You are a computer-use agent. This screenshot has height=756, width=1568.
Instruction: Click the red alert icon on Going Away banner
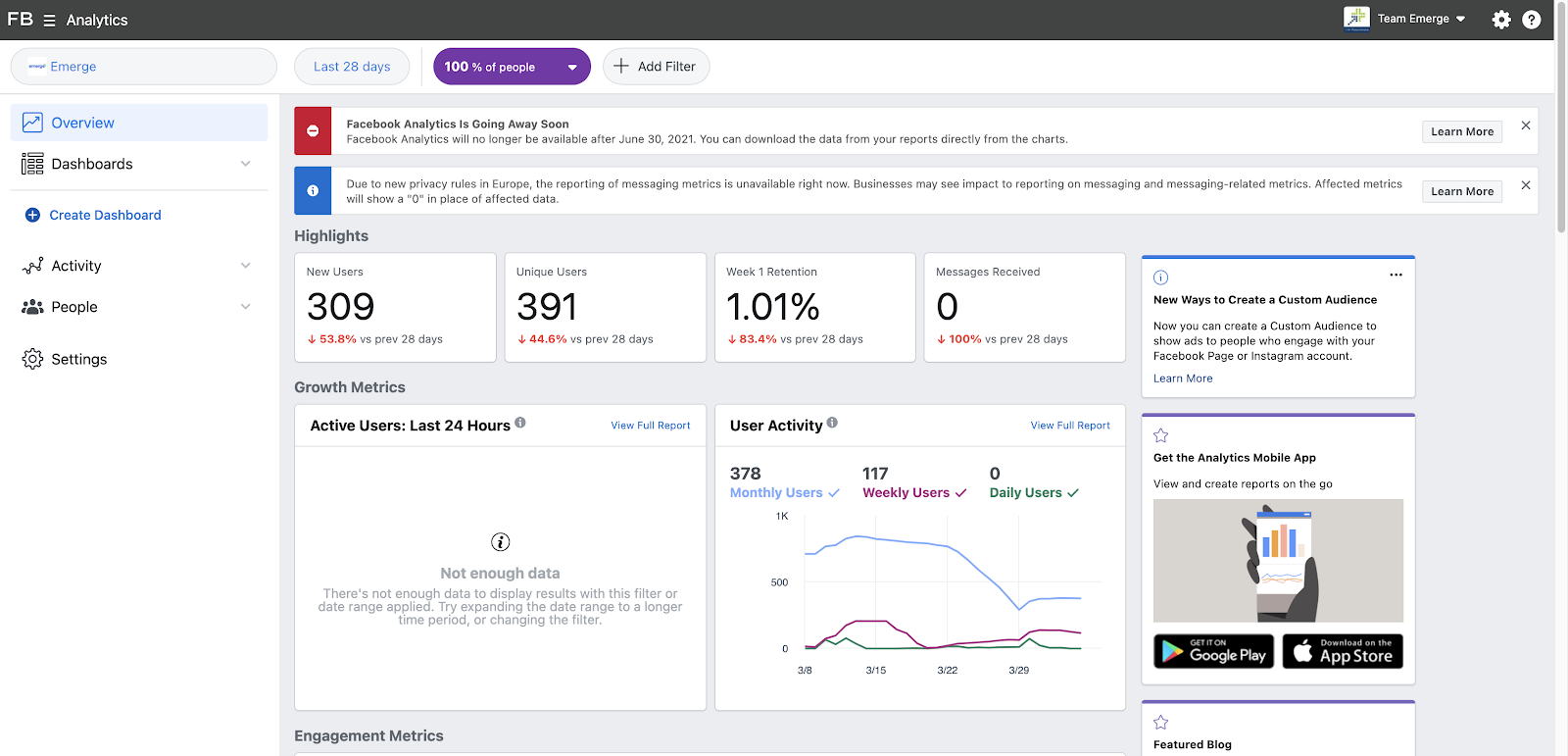(x=313, y=131)
